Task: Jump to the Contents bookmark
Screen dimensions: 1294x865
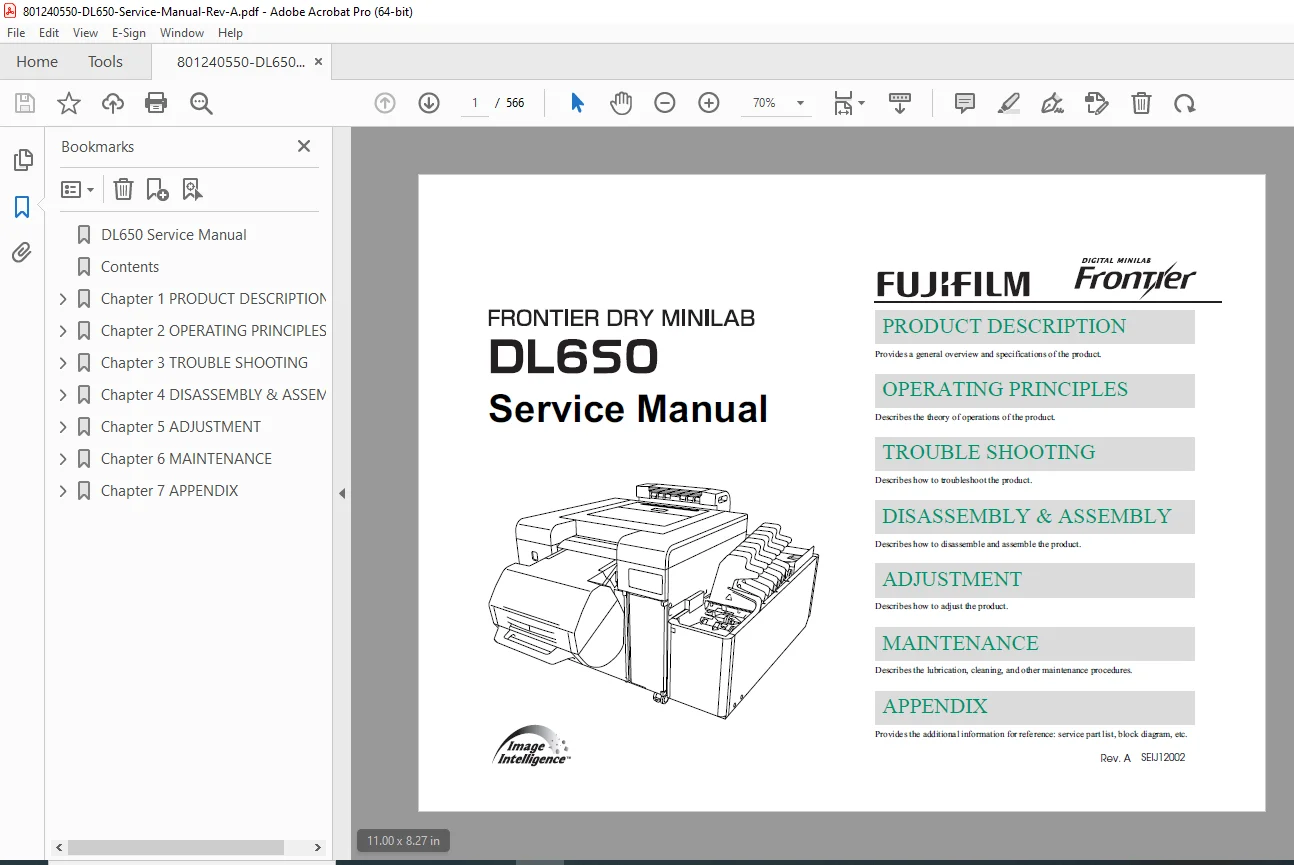Action: click(130, 267)
